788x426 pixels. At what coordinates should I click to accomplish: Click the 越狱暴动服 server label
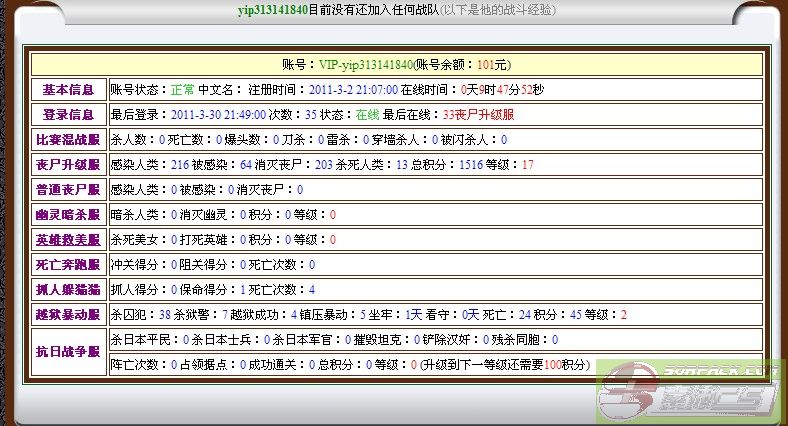click(x=68, y=314)
